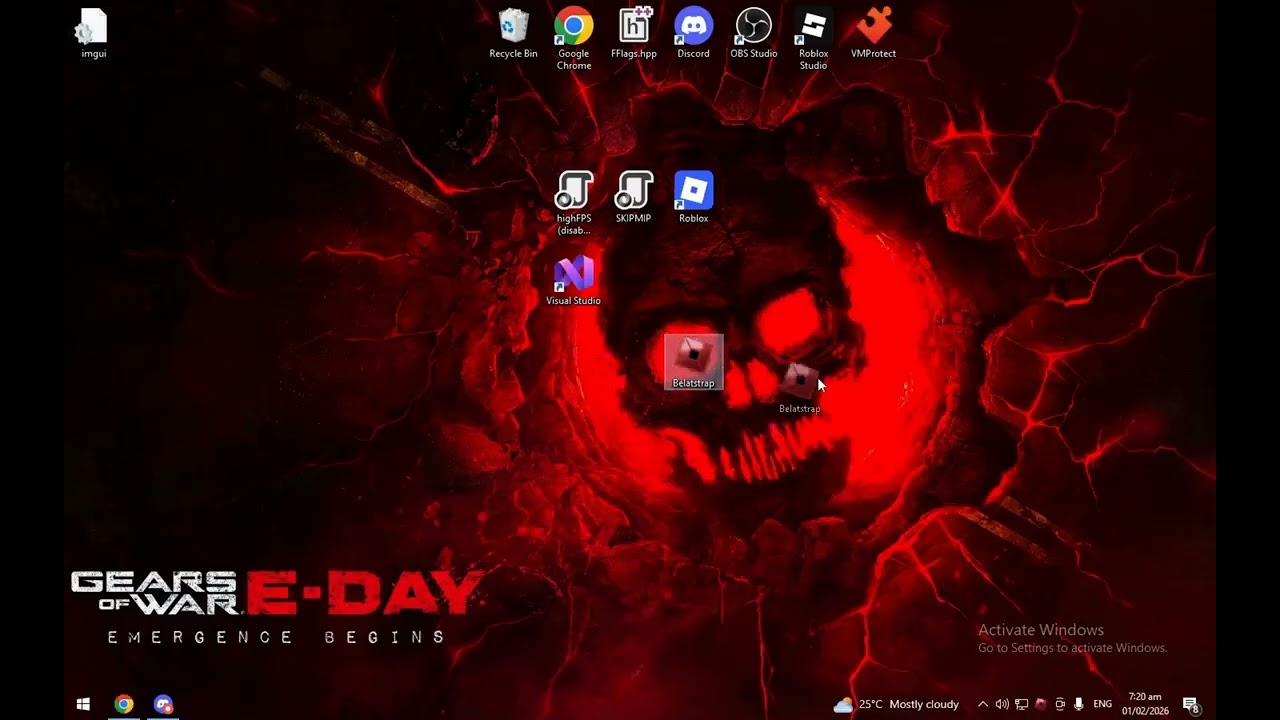Image resolution: width=1280 pixels, height=720 pixels.
Task: Select the Roblox Studio shortcut
Action: [813, 40]
